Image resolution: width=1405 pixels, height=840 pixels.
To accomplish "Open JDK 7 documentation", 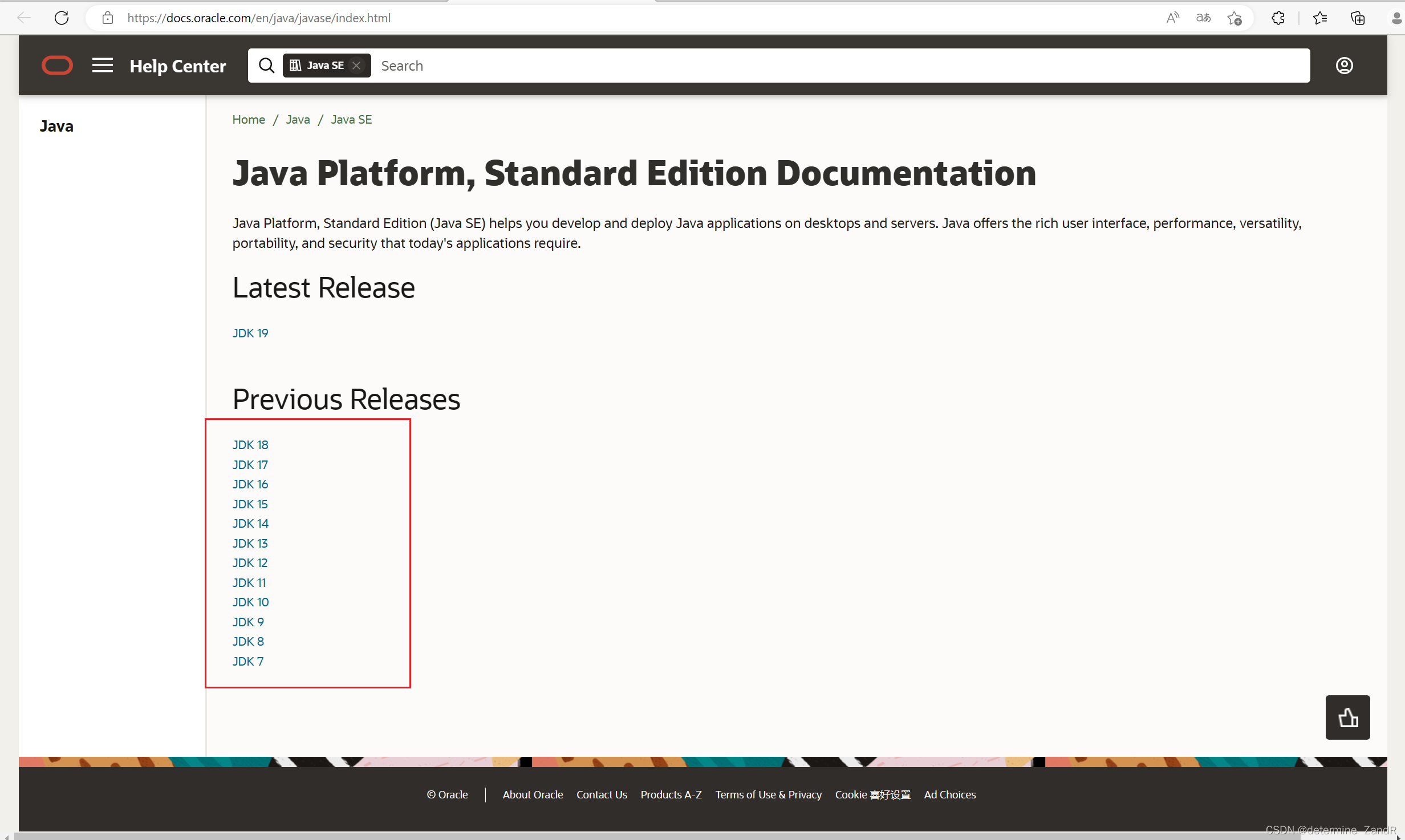I will (248, 662).
